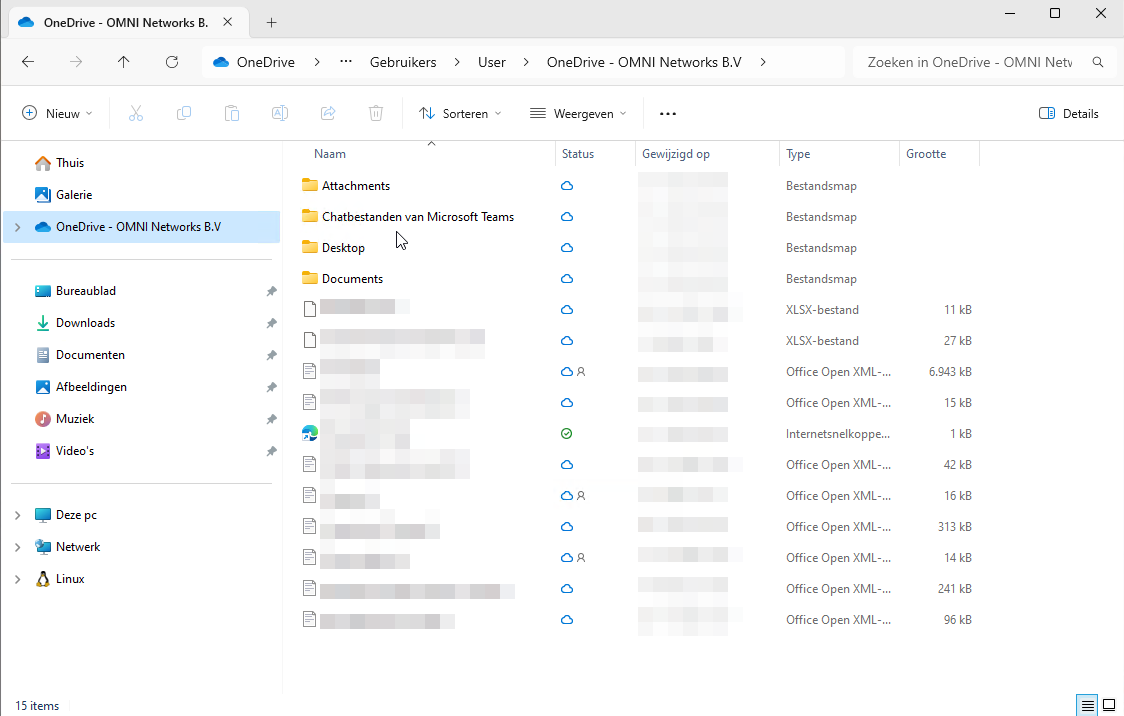Screen dimensions: 1124x716
Task: Toggle the Details pane button
Action: (1069, 114)
